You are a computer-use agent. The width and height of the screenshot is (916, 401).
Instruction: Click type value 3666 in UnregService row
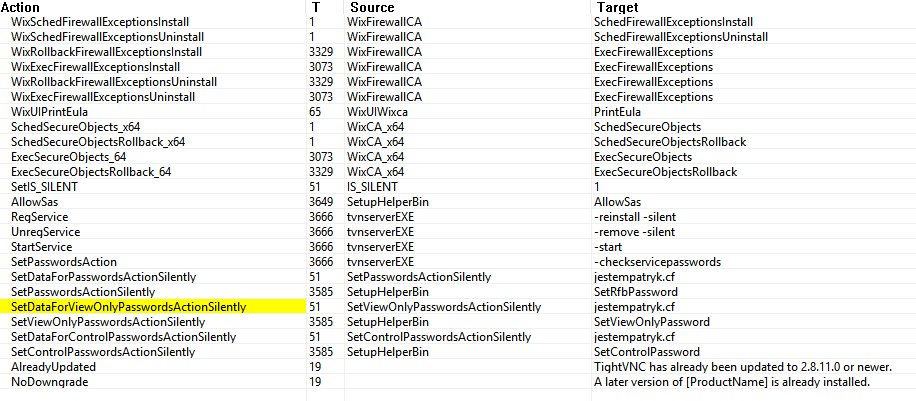(321, 232)
